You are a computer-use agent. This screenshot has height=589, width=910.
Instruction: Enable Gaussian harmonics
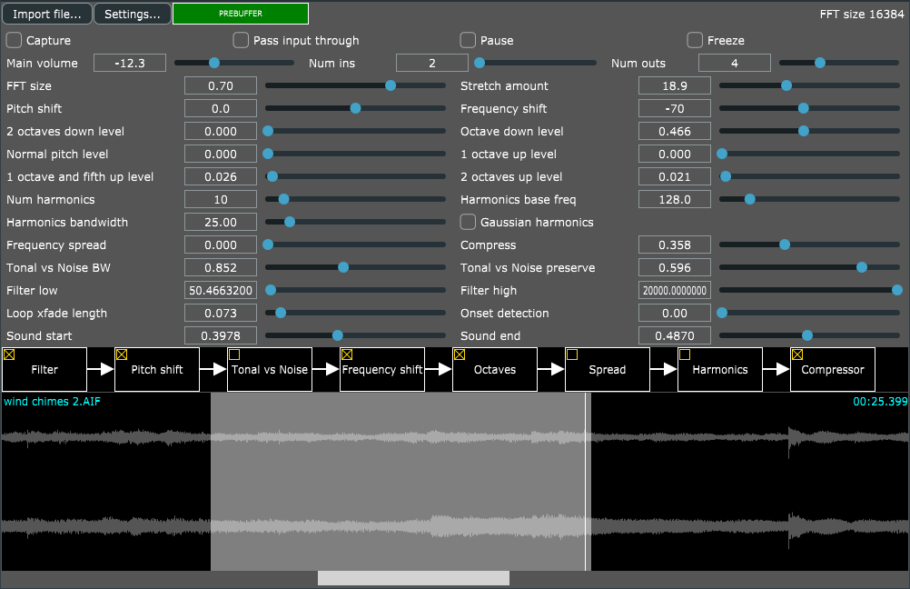click(x=467, y=222)
